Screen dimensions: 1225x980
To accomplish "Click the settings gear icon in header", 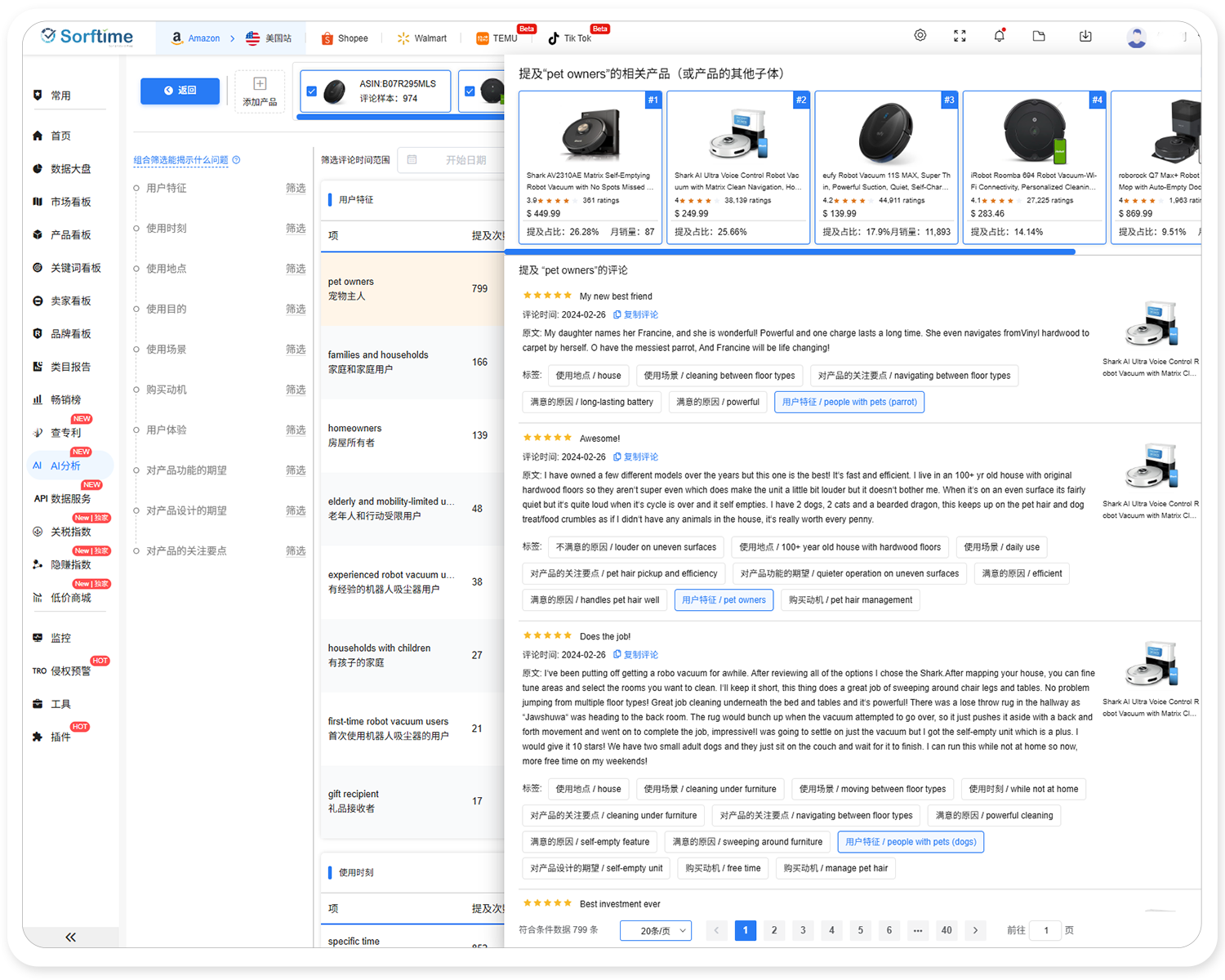I will [x=920, y=36].
